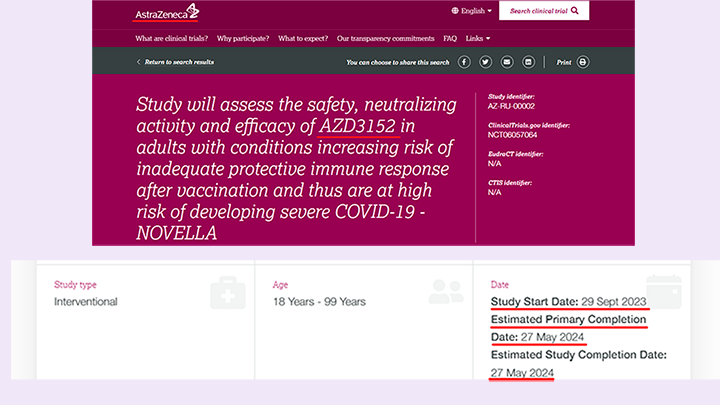Click the EudraCT identifier label

(515, 154)
